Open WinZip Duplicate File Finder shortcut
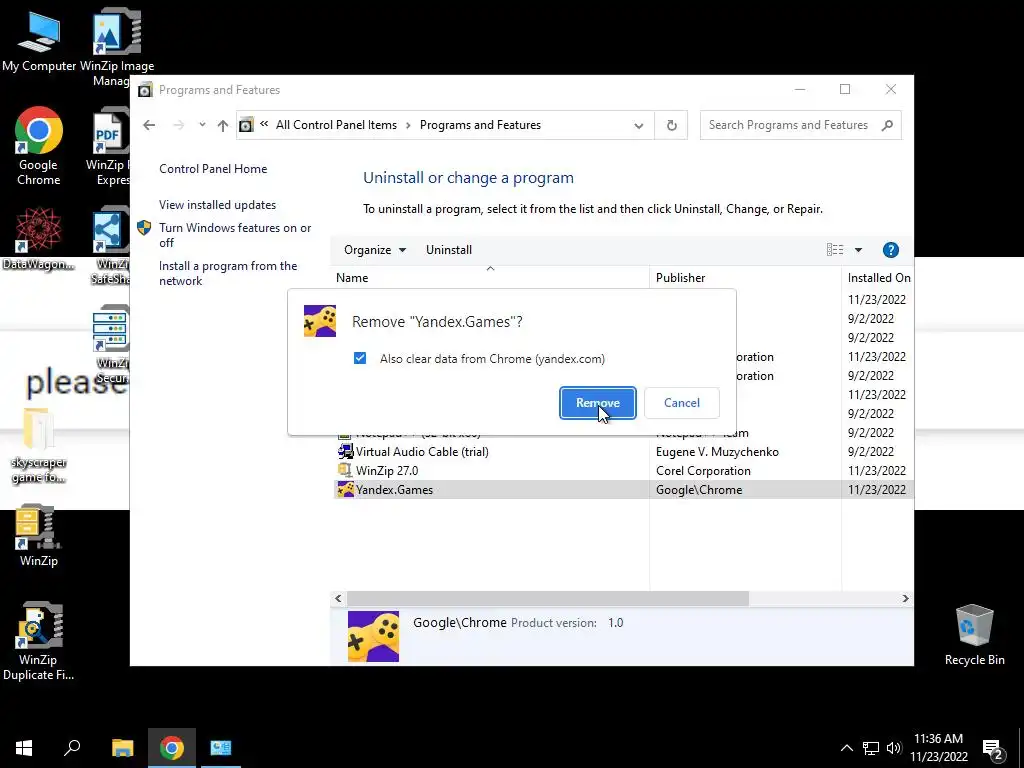The height and width of the screenshot is (768, 1024). pos(39,641)
